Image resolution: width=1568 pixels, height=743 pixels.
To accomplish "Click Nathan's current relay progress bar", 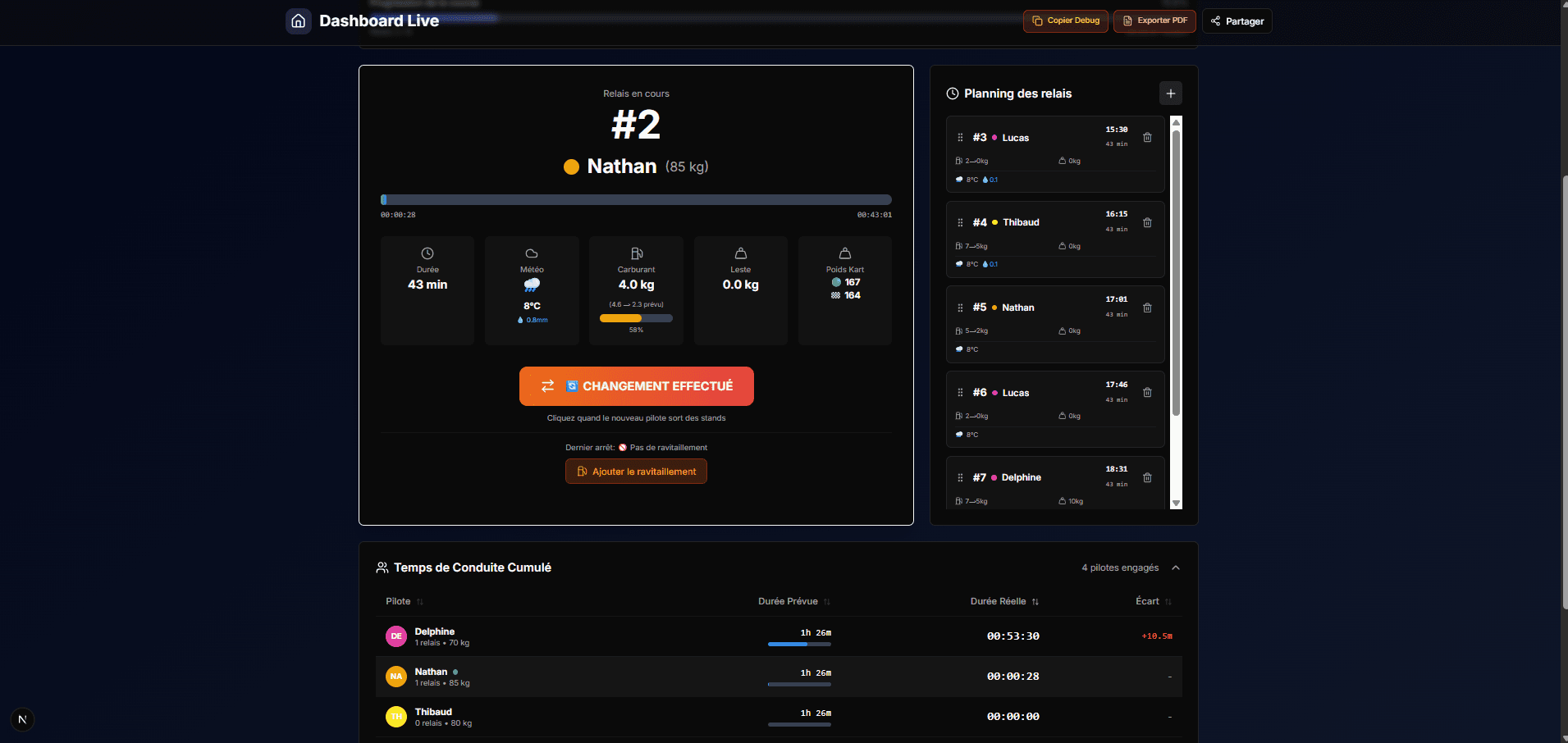I will (x=636, y=199).
